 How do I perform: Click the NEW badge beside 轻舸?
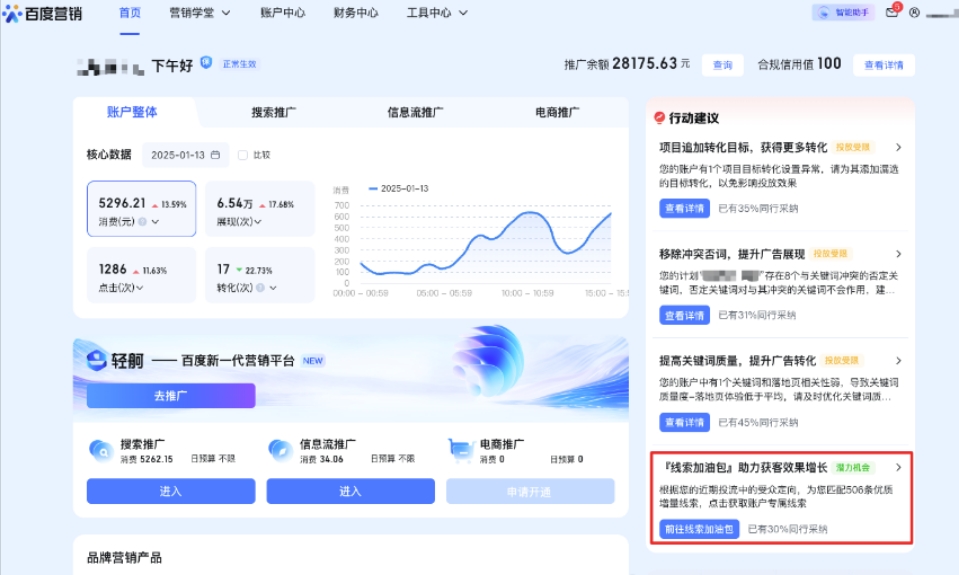coord(313,361)
